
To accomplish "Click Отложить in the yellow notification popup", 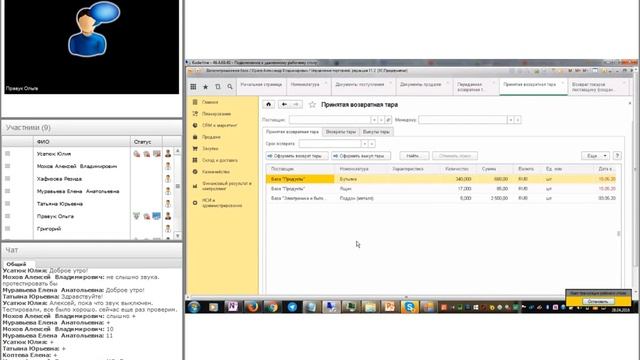I will (x=598, y=301).
